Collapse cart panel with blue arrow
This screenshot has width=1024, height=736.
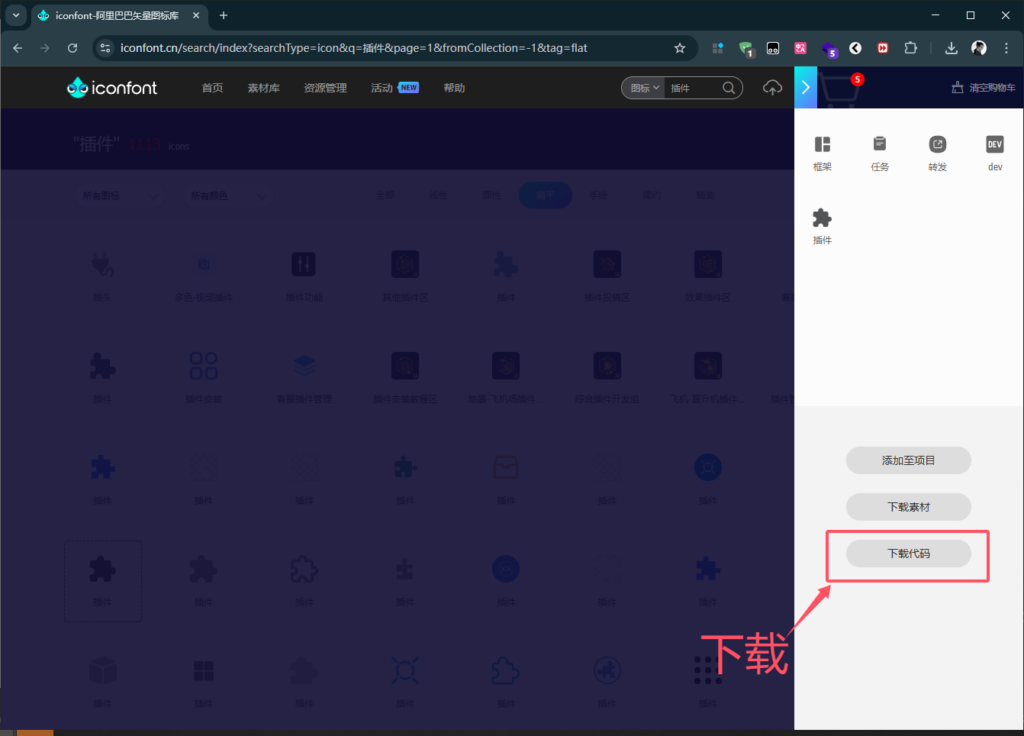(x=805, y=88)
